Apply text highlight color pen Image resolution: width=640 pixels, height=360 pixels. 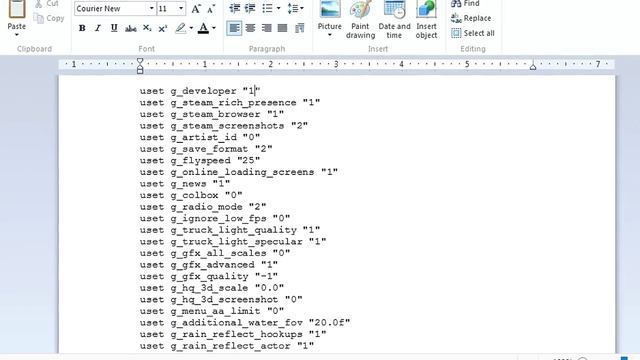point(180,28)
